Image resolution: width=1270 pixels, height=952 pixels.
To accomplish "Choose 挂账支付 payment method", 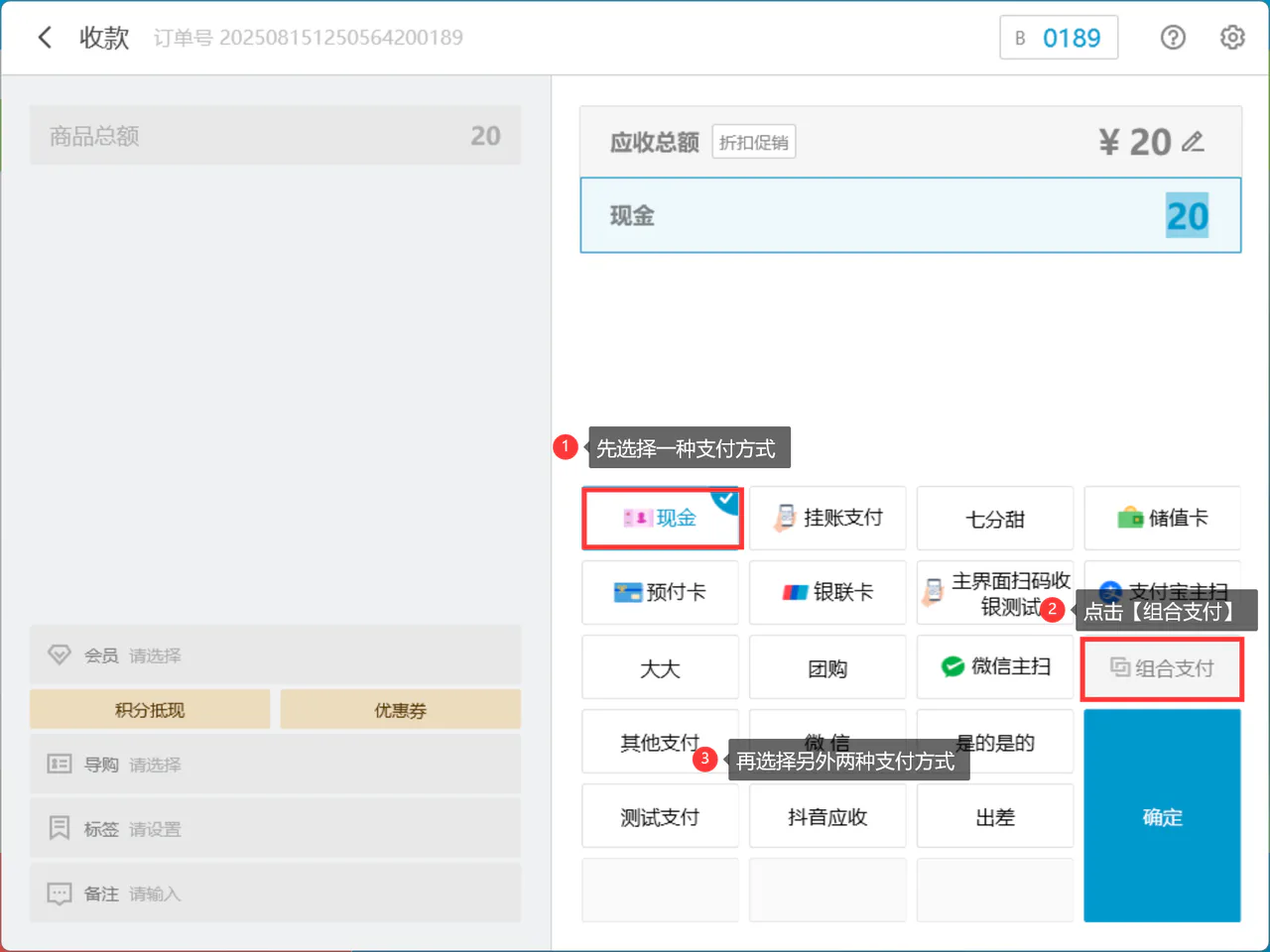I will 827,518.
